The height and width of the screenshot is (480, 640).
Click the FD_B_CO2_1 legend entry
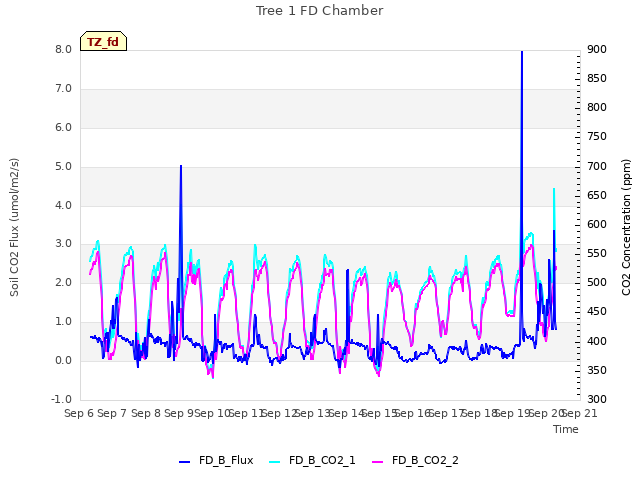coord(312,461)
